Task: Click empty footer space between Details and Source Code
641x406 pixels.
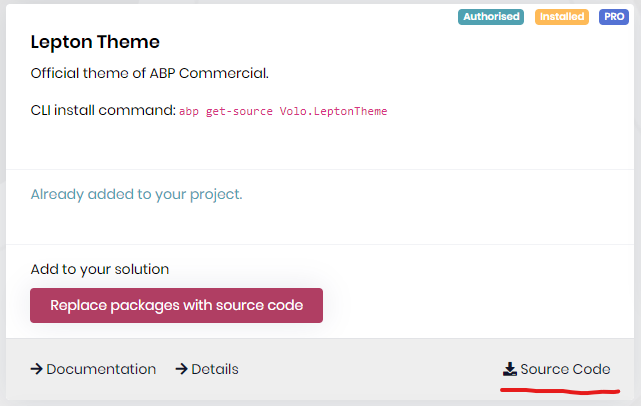Action: (370, 370)
